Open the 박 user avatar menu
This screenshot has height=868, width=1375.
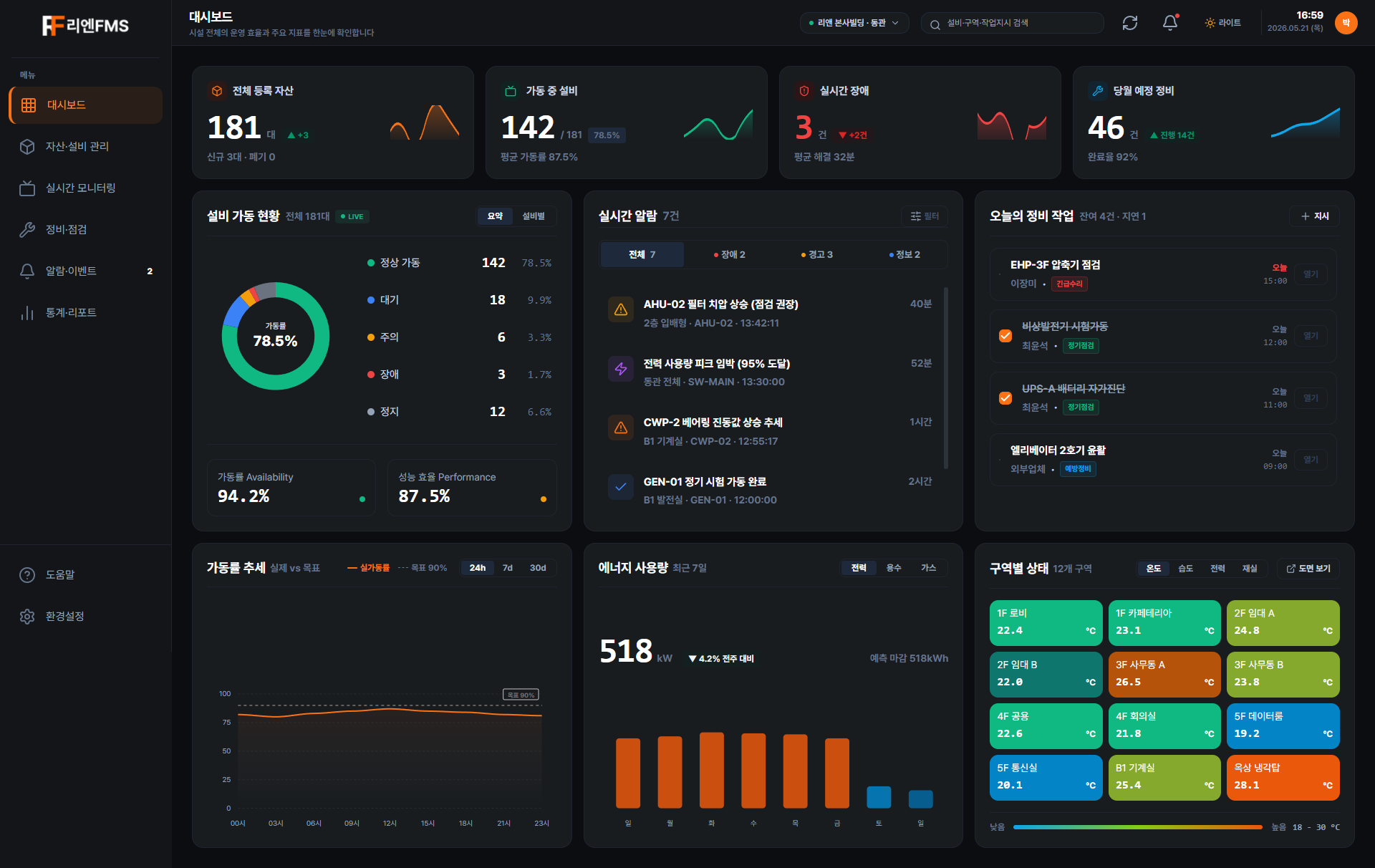[1346, 23]
